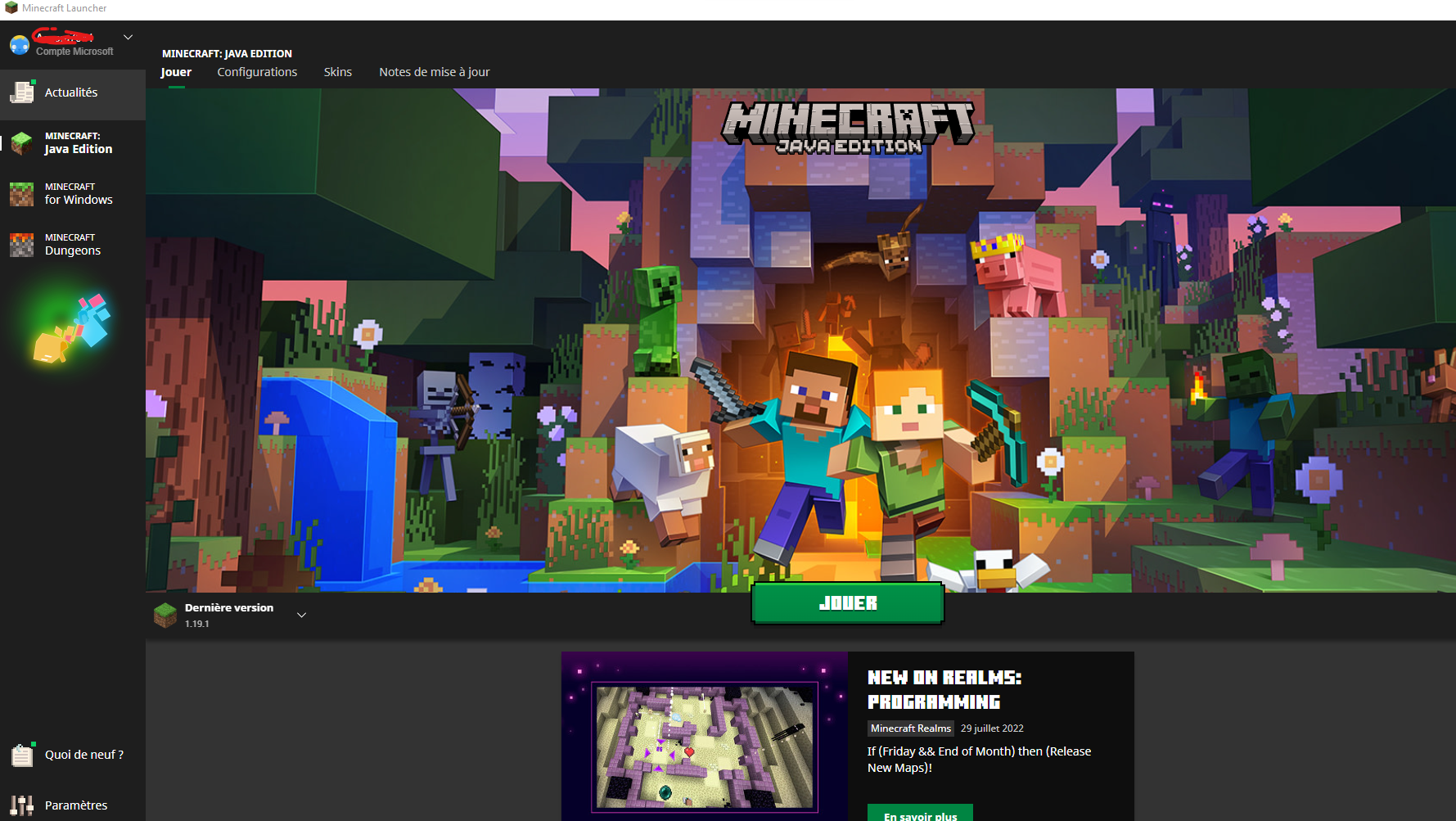Switch to the Configurations tab
Screen dimensions: 1456x821
(257, 72)
